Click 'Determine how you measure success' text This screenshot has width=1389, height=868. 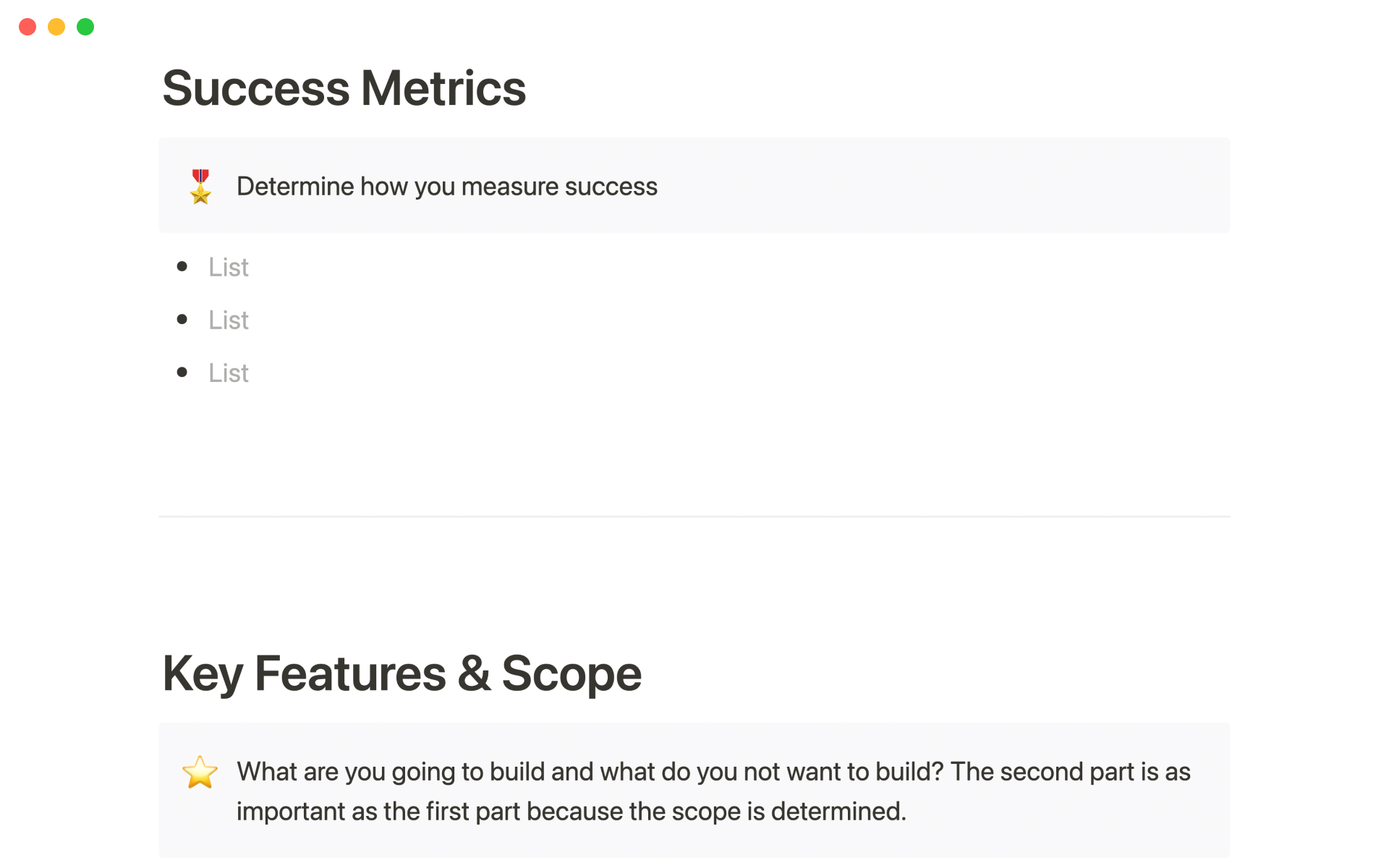[446, 187]
